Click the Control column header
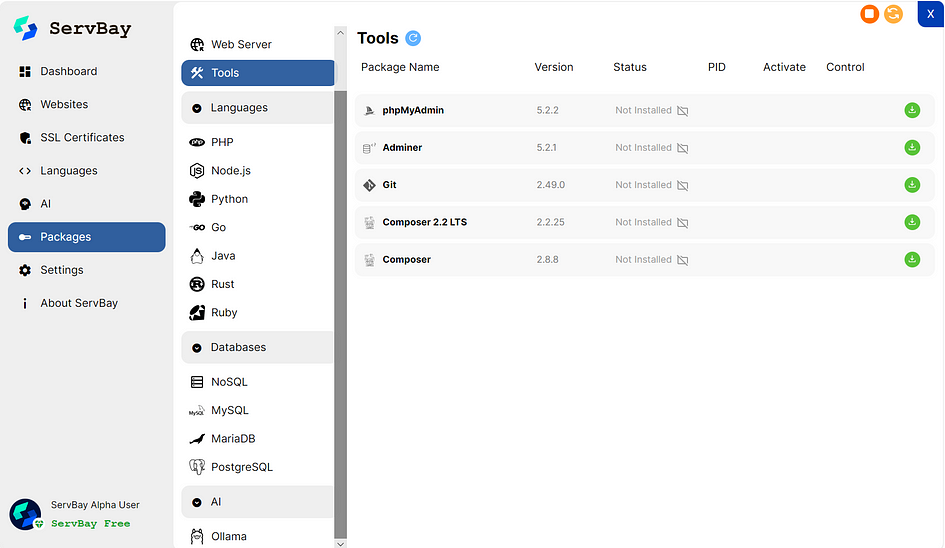 pos(845,67)
